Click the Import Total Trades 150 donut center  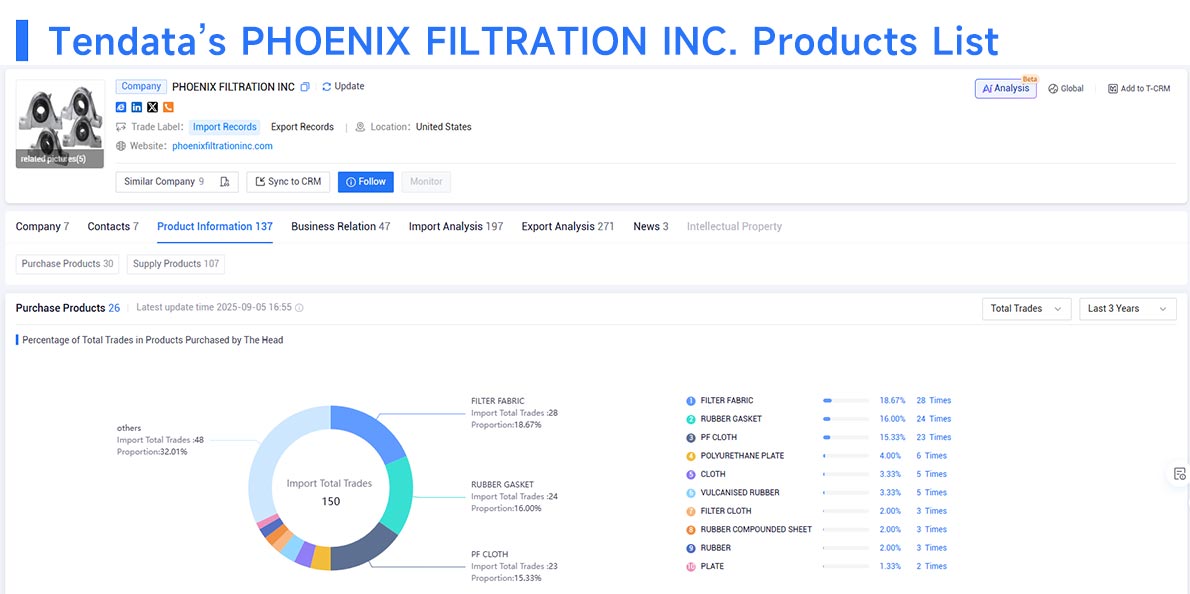[x=330, y=492]
